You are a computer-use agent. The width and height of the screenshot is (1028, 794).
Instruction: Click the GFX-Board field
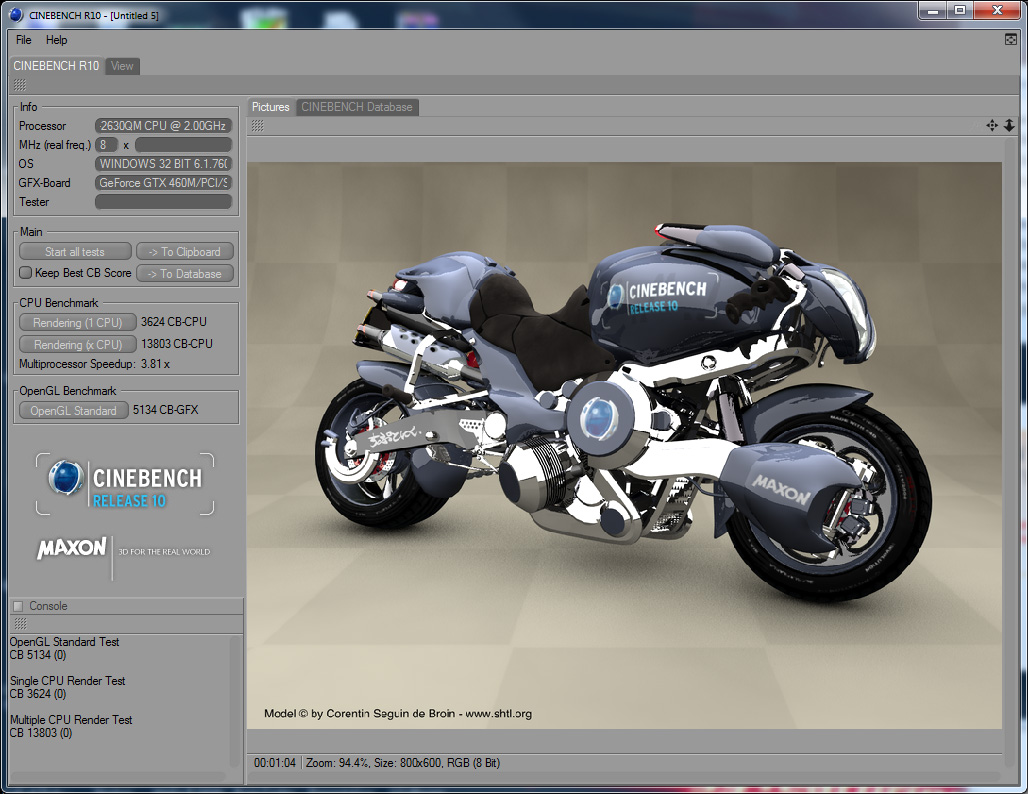(163, 183)
